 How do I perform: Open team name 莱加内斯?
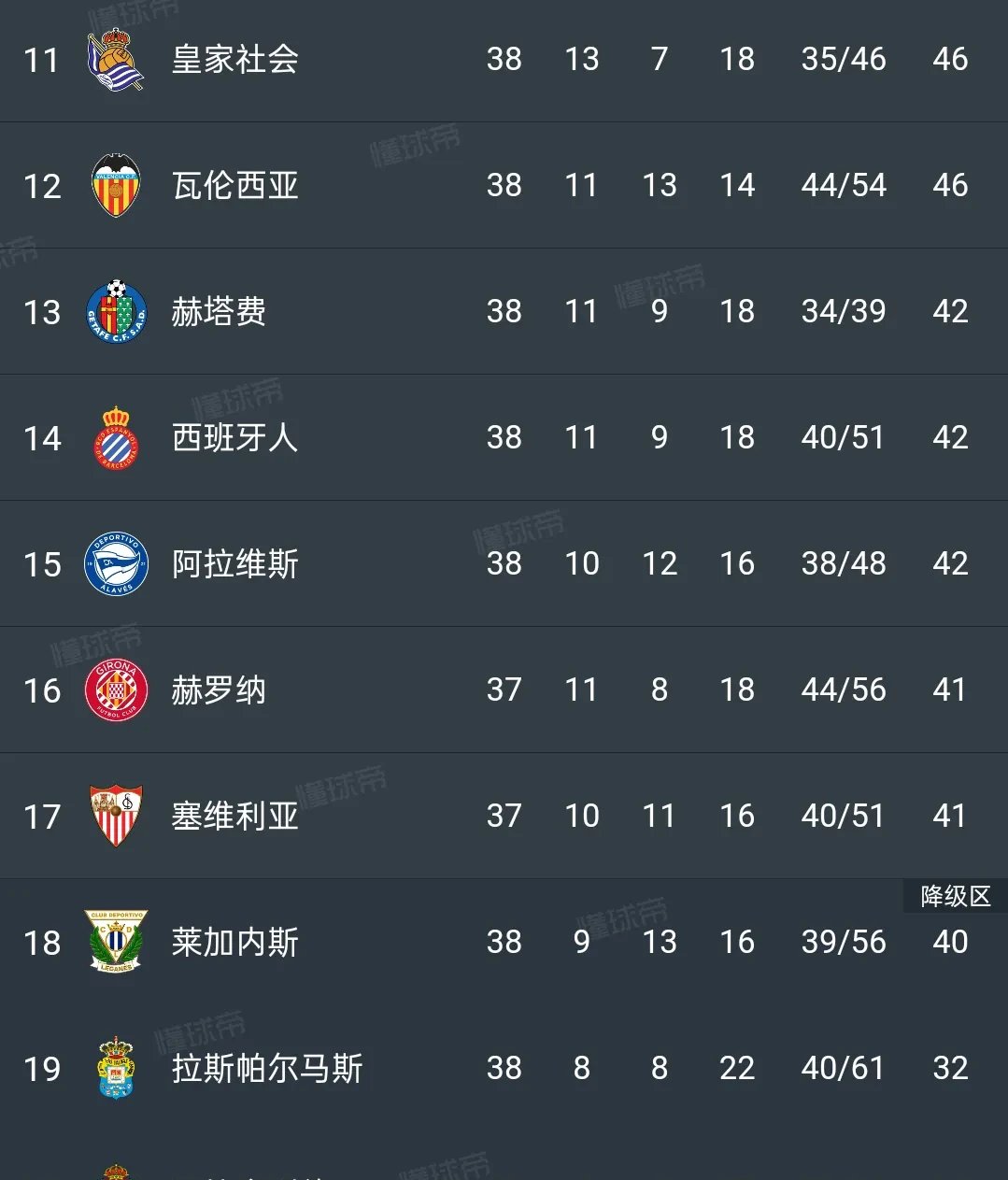pos(234,942)
